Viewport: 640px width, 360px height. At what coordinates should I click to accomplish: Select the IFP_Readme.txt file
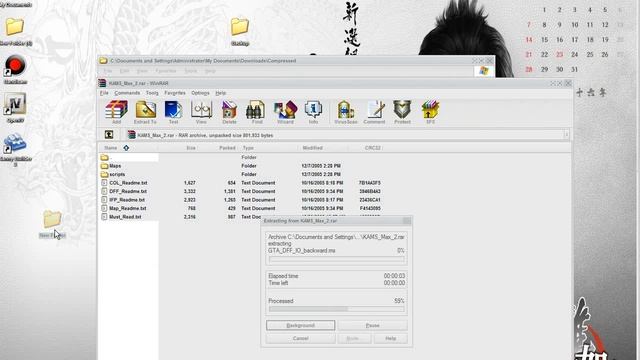coord(127,200)
